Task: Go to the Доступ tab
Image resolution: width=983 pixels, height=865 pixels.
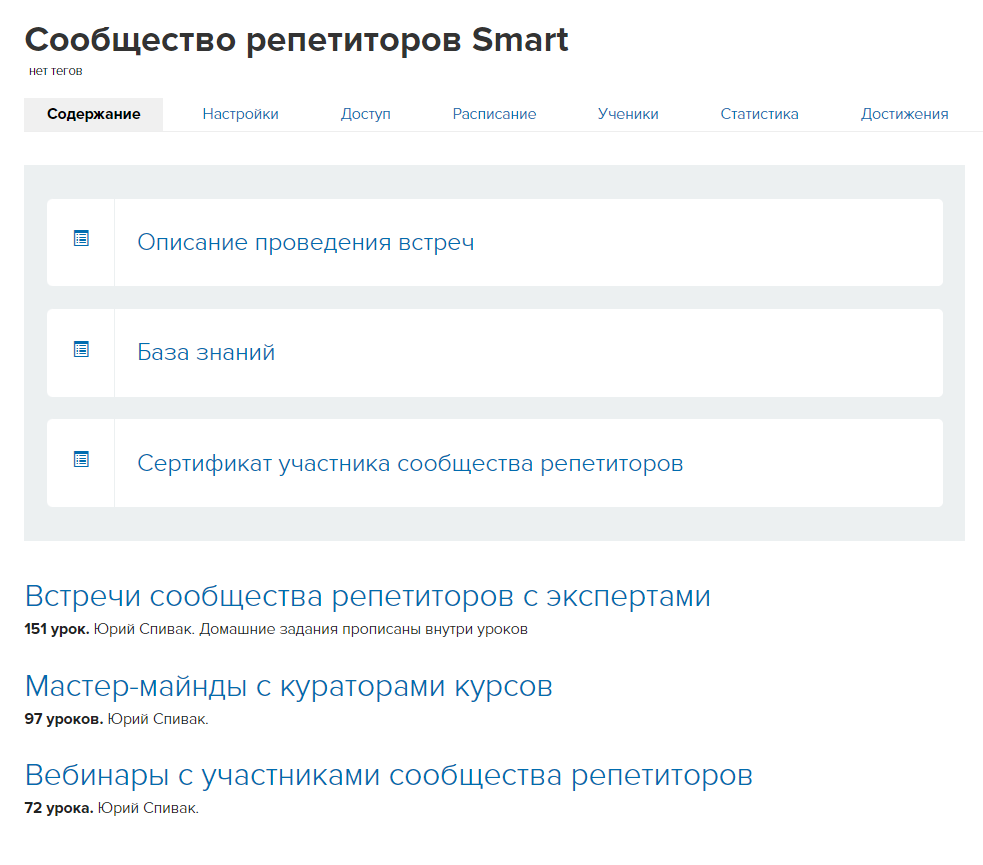Action: coord(365,114)
